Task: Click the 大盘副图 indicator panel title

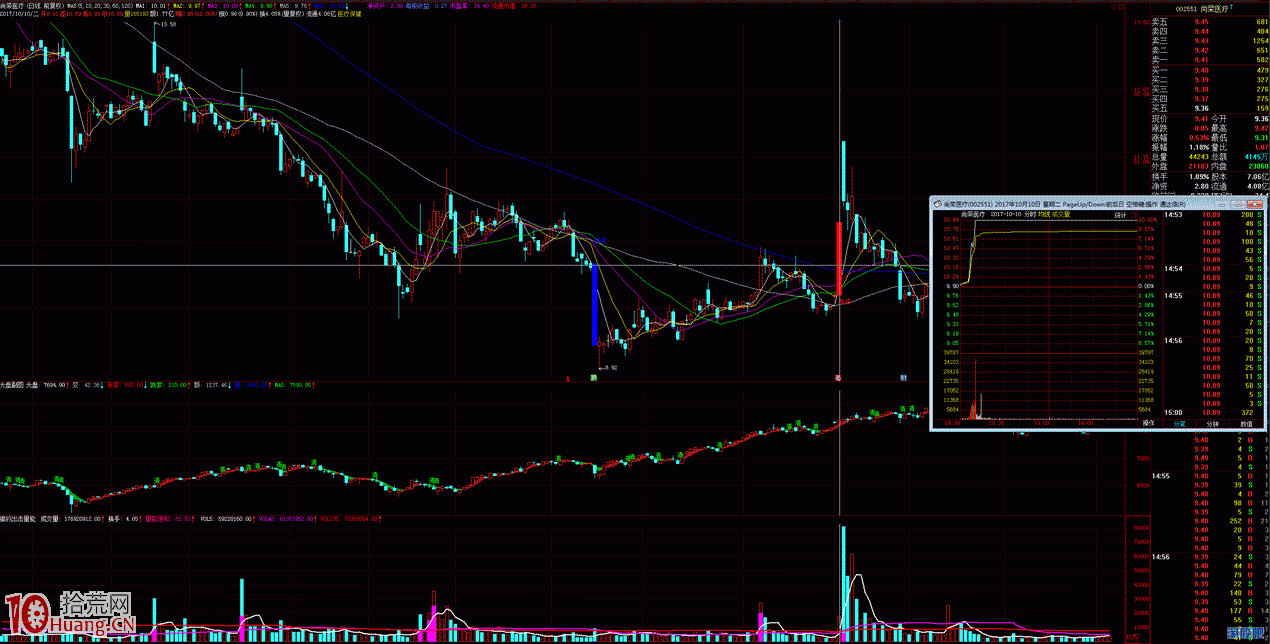Action: coord(13,383)
